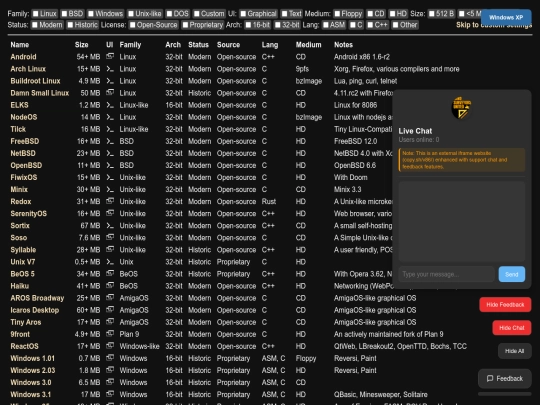Click Skip to custom settings link
Viewport: 540px width, 405px height.
494,25
